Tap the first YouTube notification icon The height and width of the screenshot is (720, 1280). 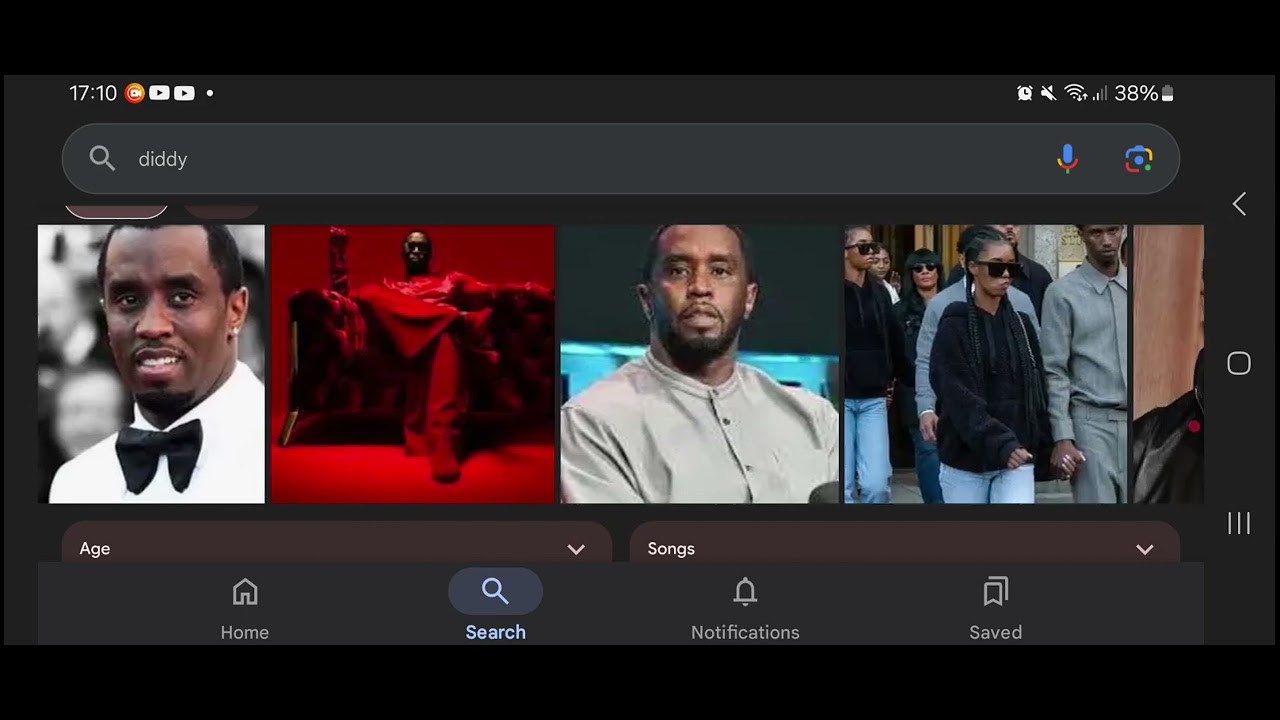click(159, 93)
